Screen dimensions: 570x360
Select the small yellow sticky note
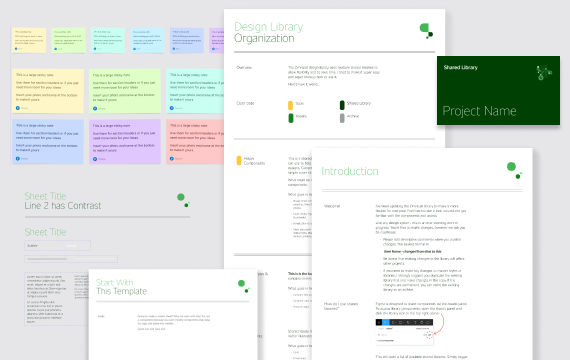(29, 40)
